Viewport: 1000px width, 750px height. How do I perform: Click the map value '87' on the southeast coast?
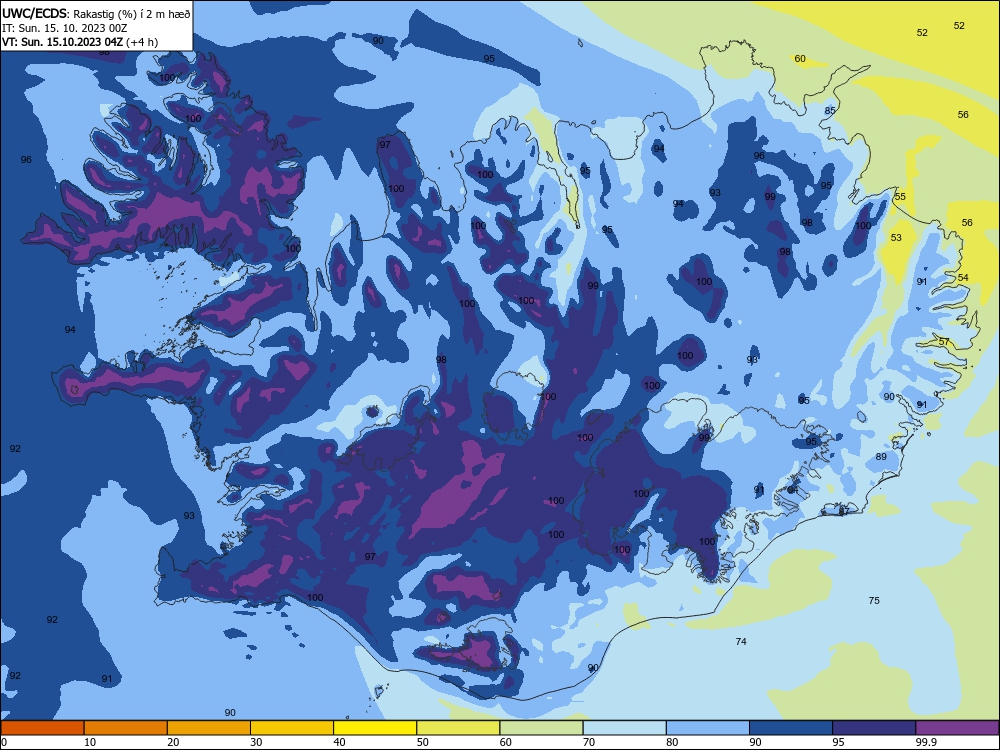844,511
